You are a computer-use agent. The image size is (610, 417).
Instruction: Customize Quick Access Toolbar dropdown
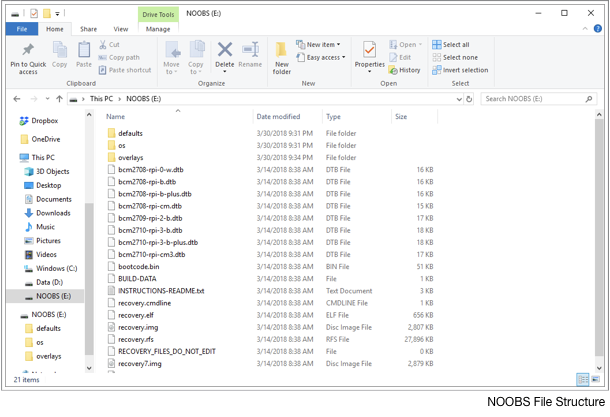(x=57, y=14)
